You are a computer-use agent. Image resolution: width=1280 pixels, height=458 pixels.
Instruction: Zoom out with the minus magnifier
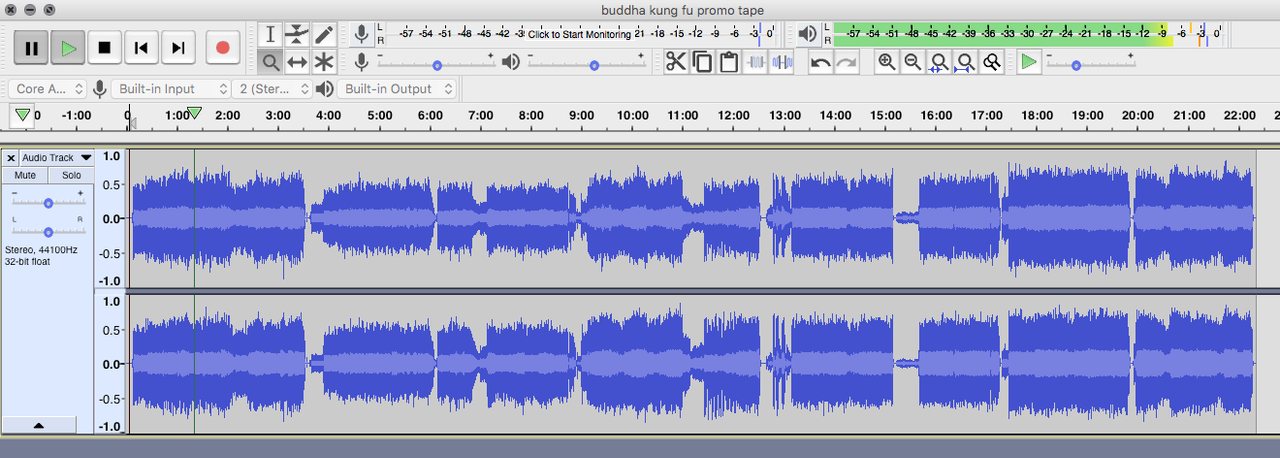click(912, 62)
